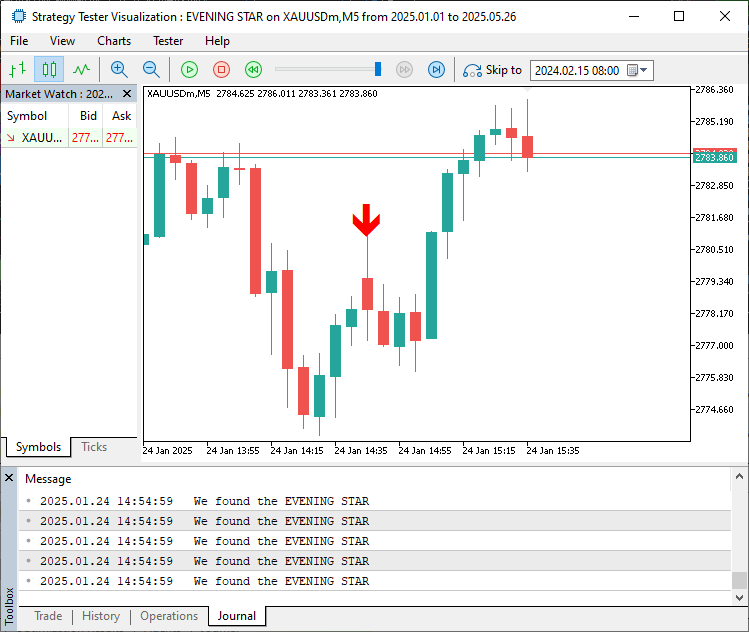Zoom in on the chart
Image resolution: width=749 pixels, height=632 pixels.
coord(119,70)
